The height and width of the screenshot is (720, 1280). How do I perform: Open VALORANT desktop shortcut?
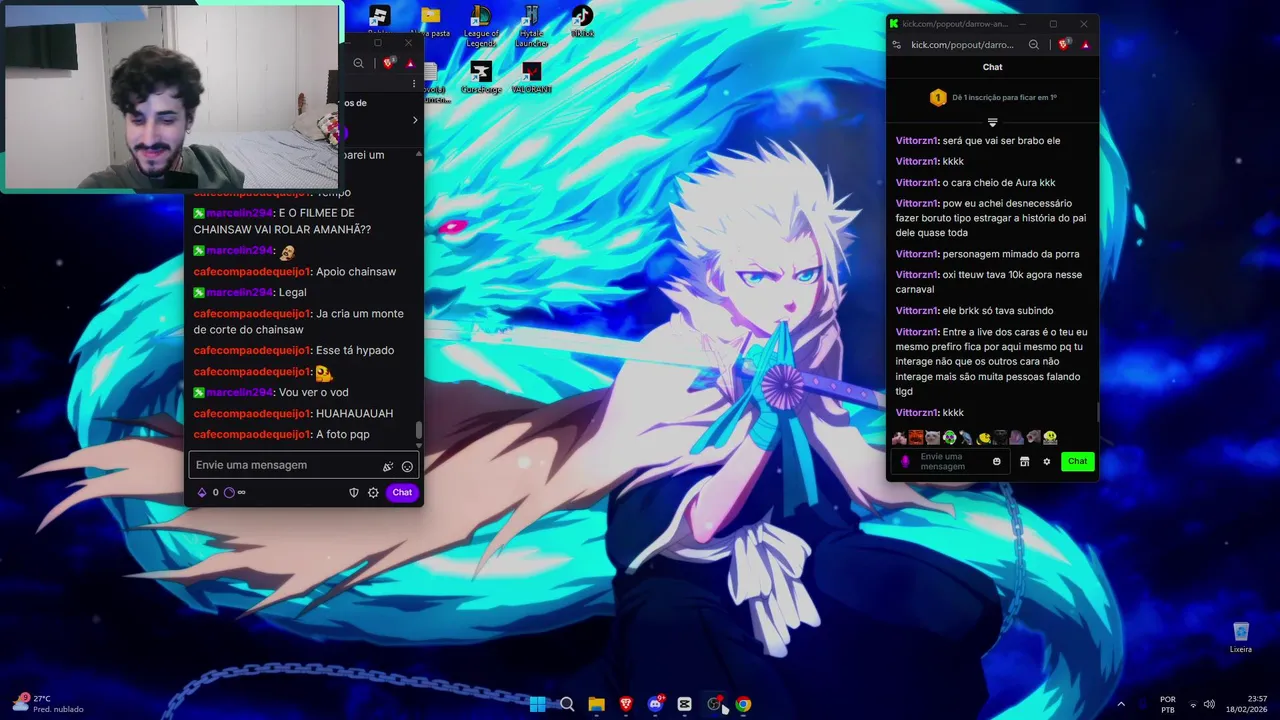tap(532, 77)
